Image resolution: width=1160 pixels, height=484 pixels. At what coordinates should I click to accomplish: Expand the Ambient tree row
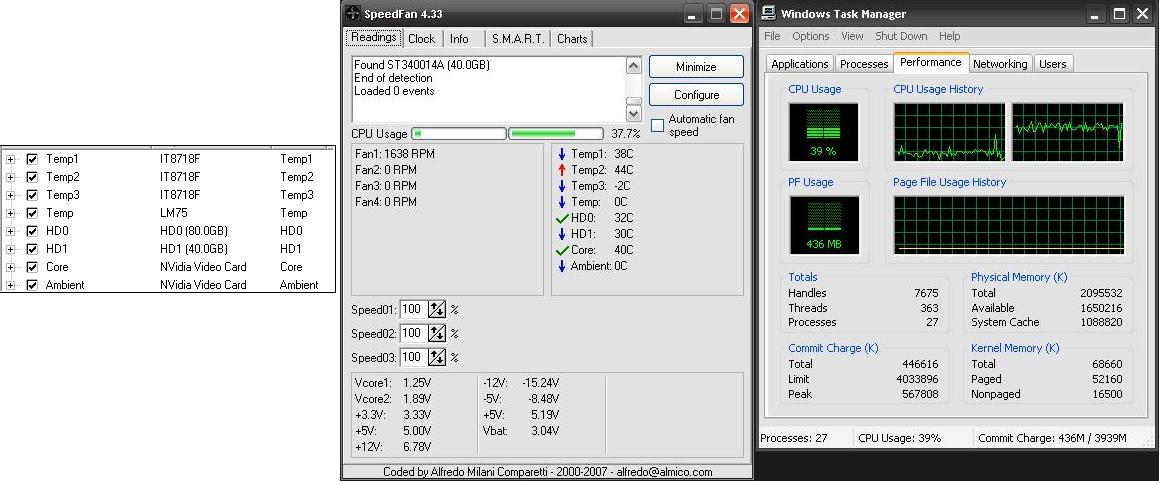click(10, 285)
